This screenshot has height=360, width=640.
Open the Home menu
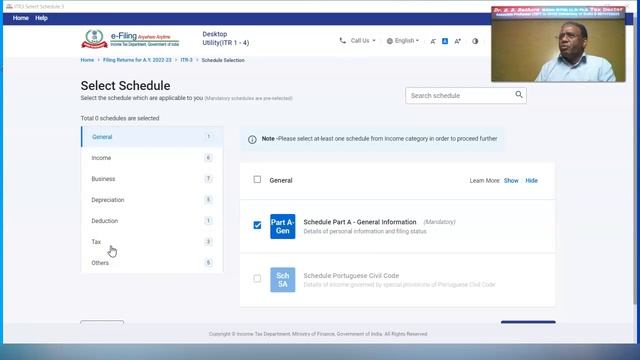click(x=20, y=18)
